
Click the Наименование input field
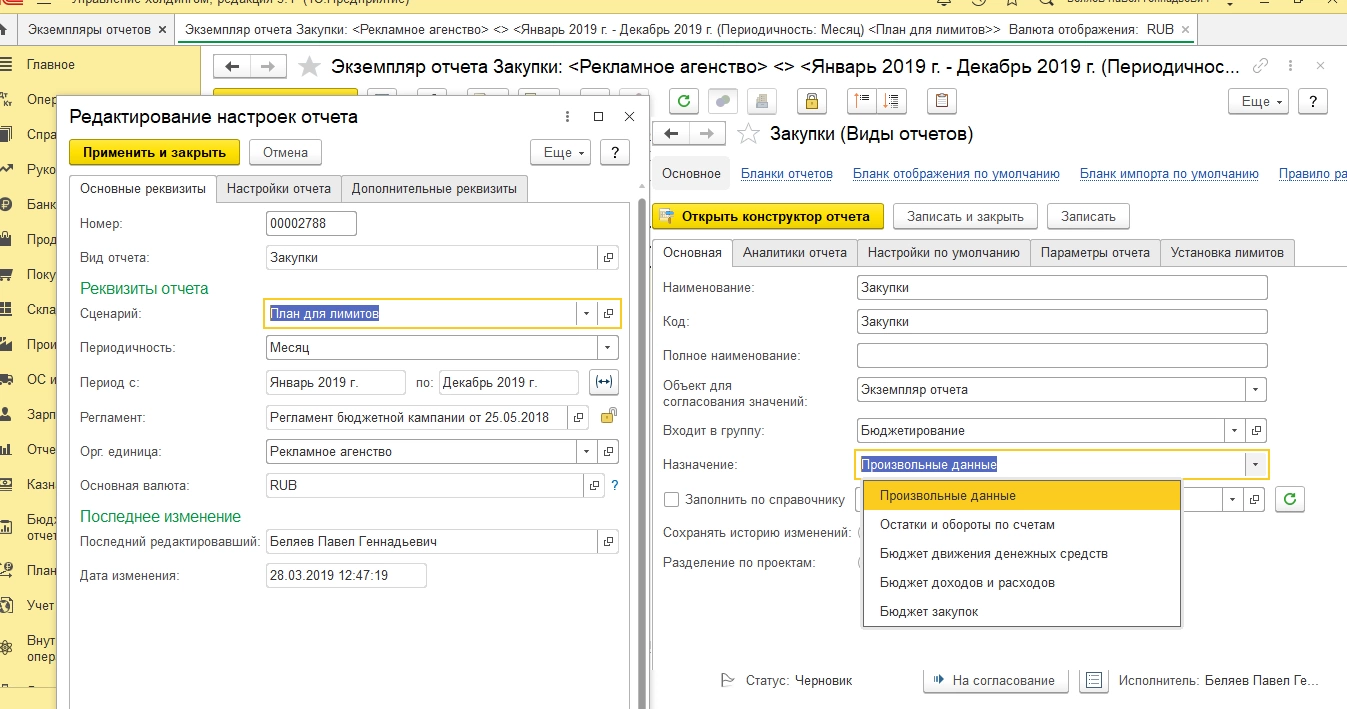1061,287
